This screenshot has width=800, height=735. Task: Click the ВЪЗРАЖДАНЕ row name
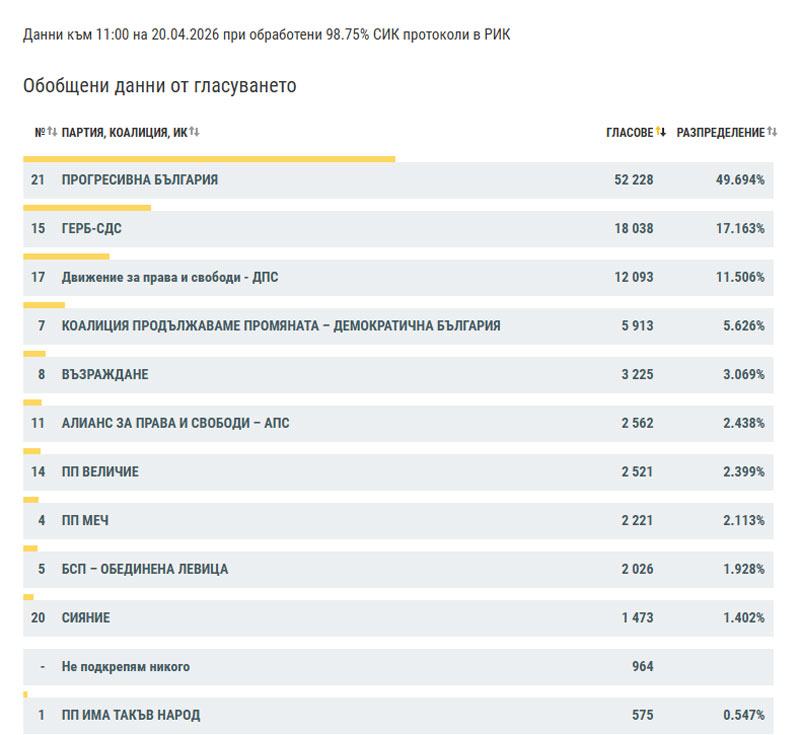click(x=104, y=374)
